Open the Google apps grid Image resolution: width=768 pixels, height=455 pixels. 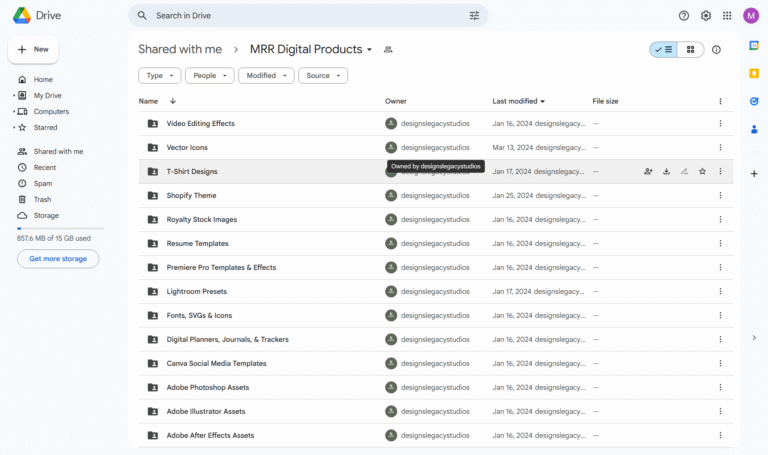pos(727,15)
